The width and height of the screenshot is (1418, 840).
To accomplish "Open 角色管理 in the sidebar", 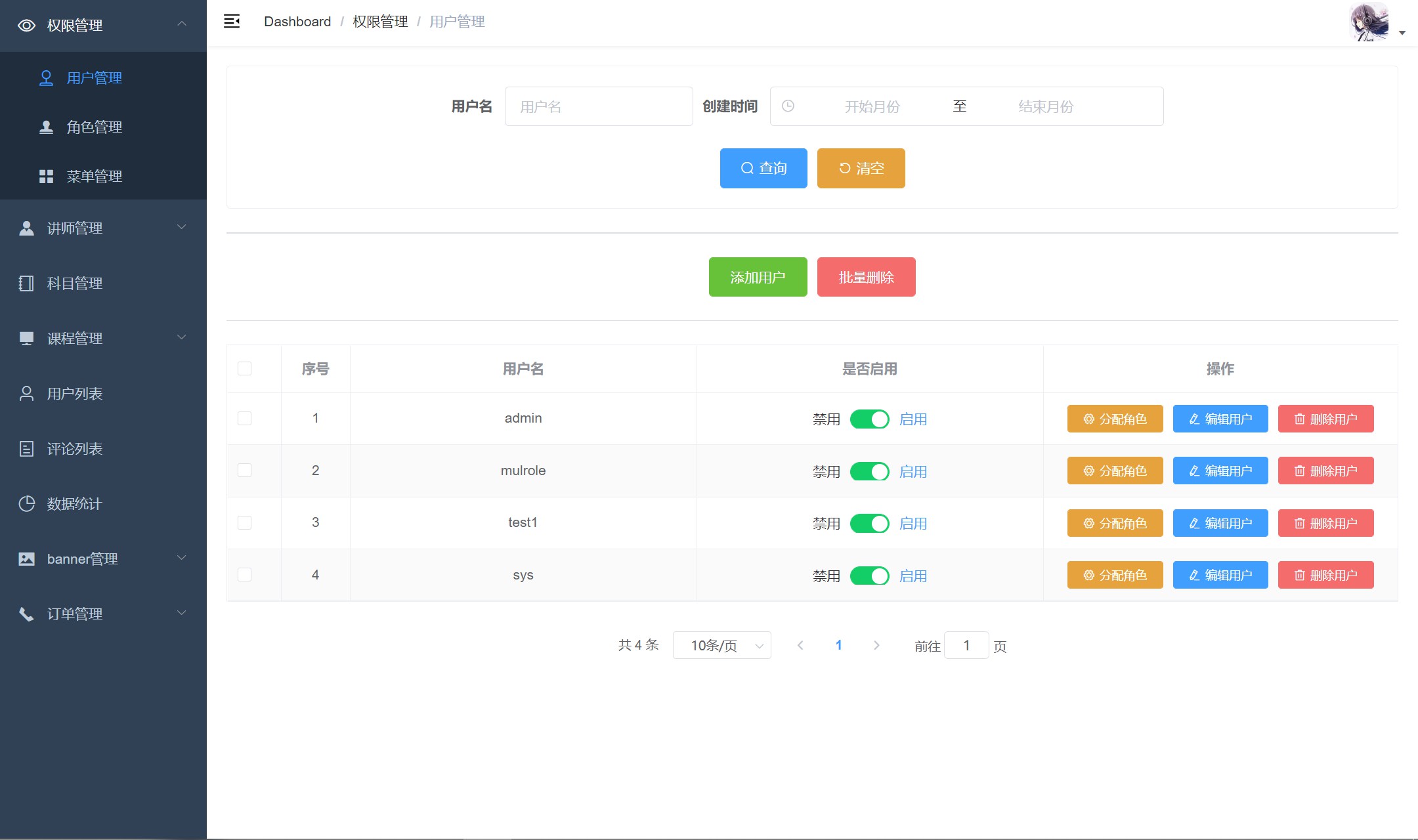I will tap(94, 127).
